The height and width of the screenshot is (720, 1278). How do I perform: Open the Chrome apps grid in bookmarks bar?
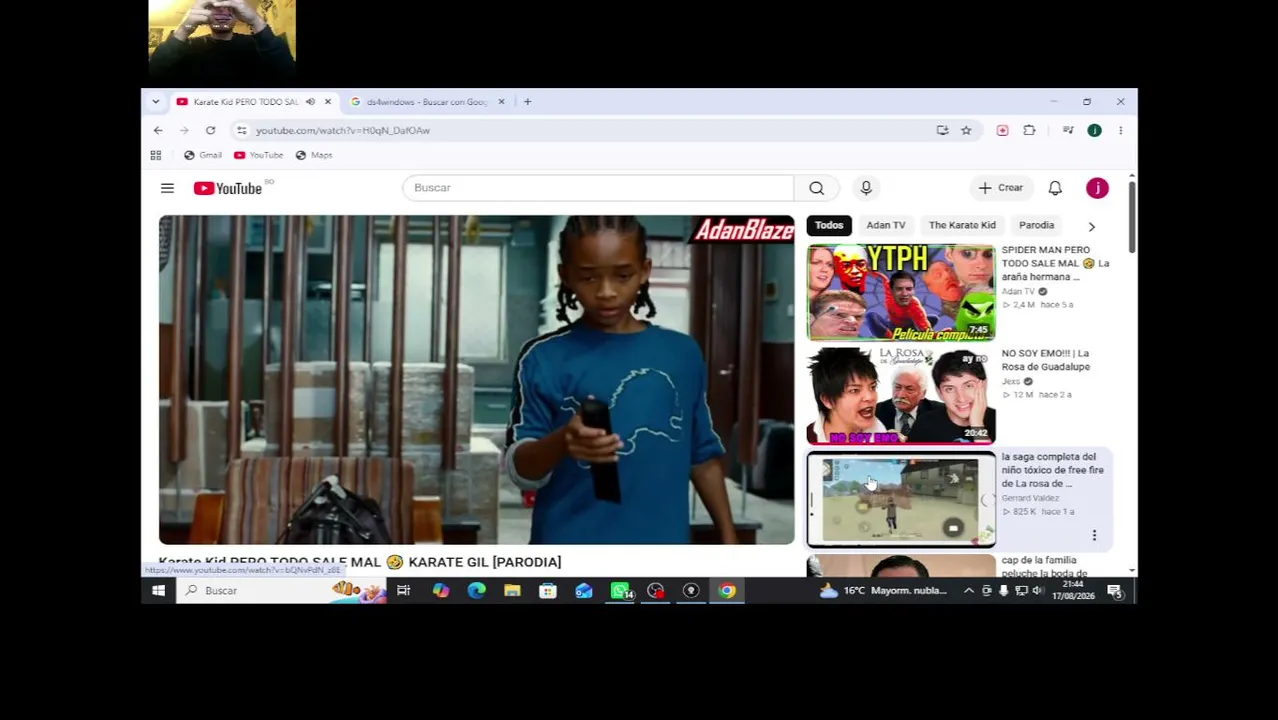(156, 155)
